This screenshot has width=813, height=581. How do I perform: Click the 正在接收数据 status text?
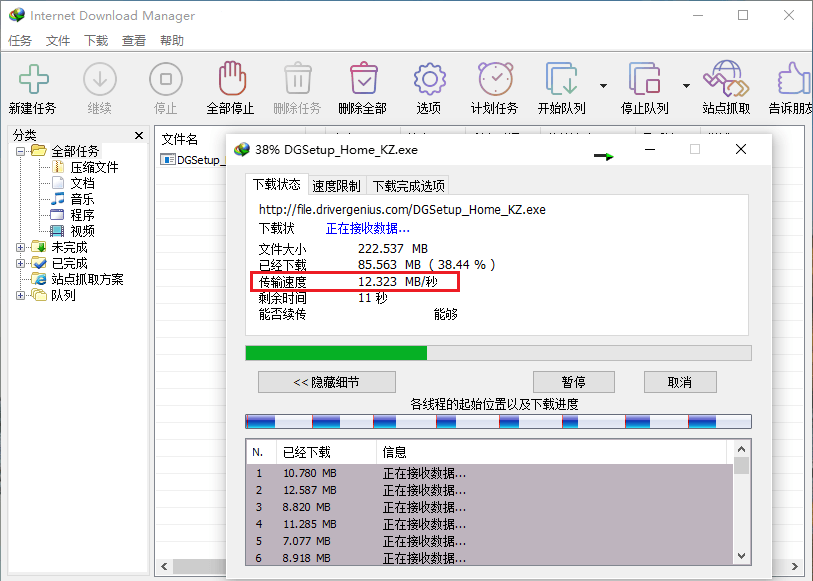tap(368, 229)
